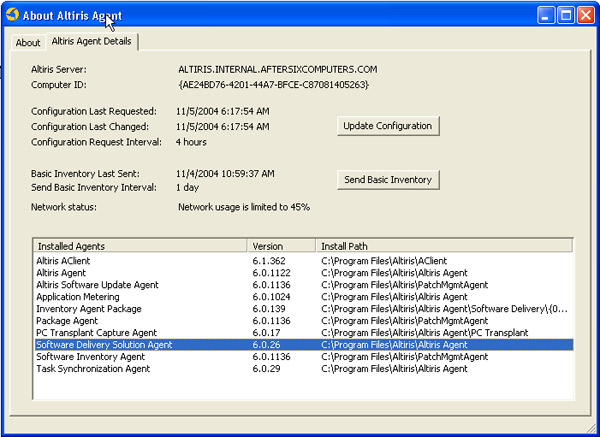Click version 6.0.29 cell
The height and width of the screenshot is (437, 600).
point(266,369)
